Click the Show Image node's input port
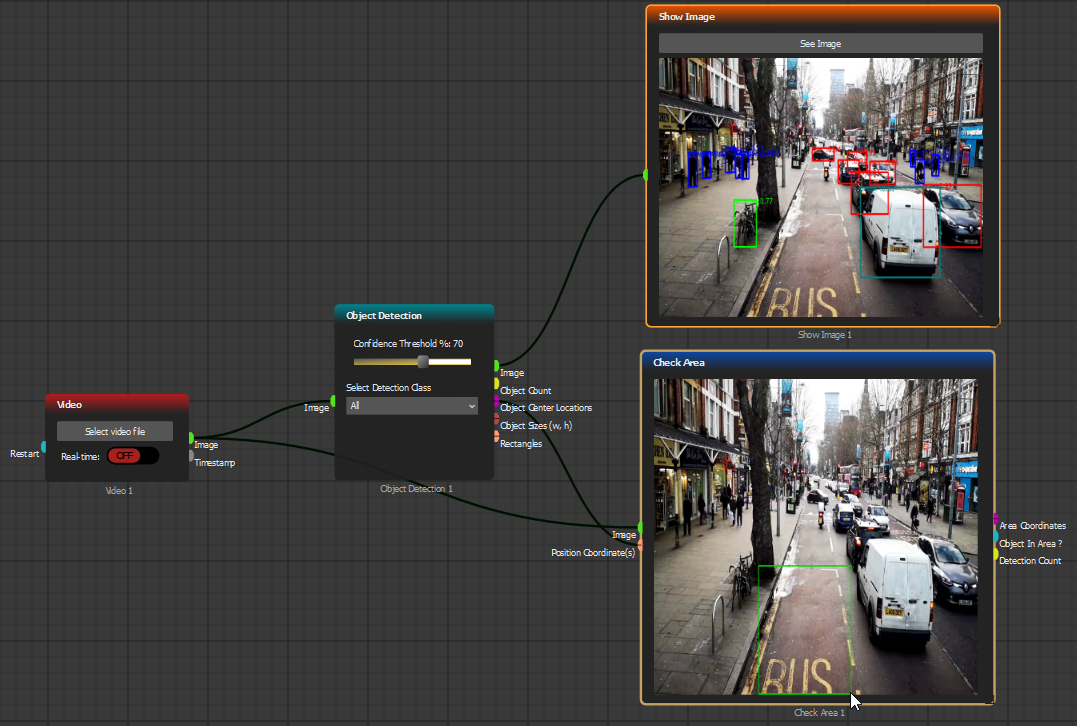 click(x=646, y=175)
